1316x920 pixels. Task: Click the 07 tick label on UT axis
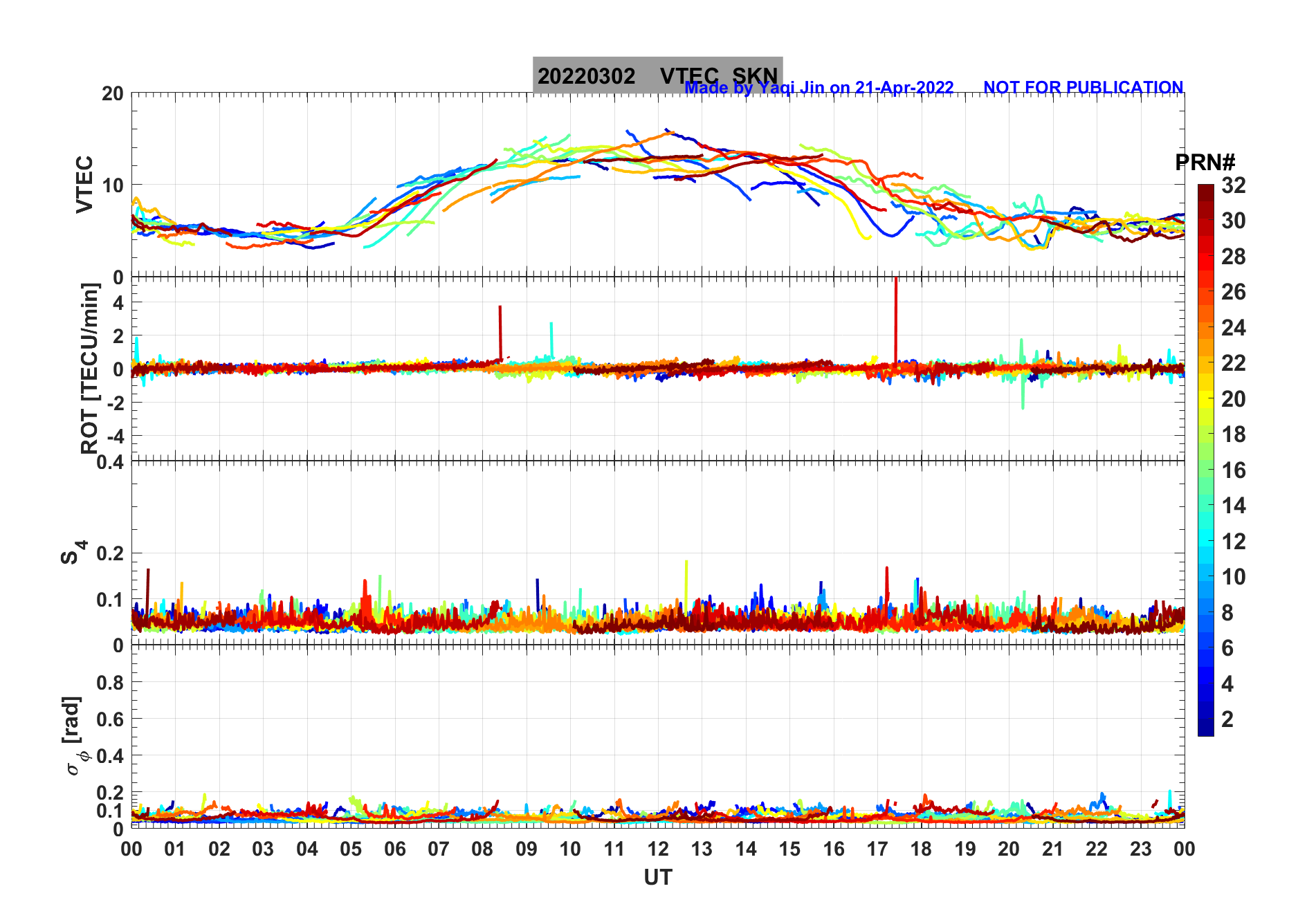point(439,849)
